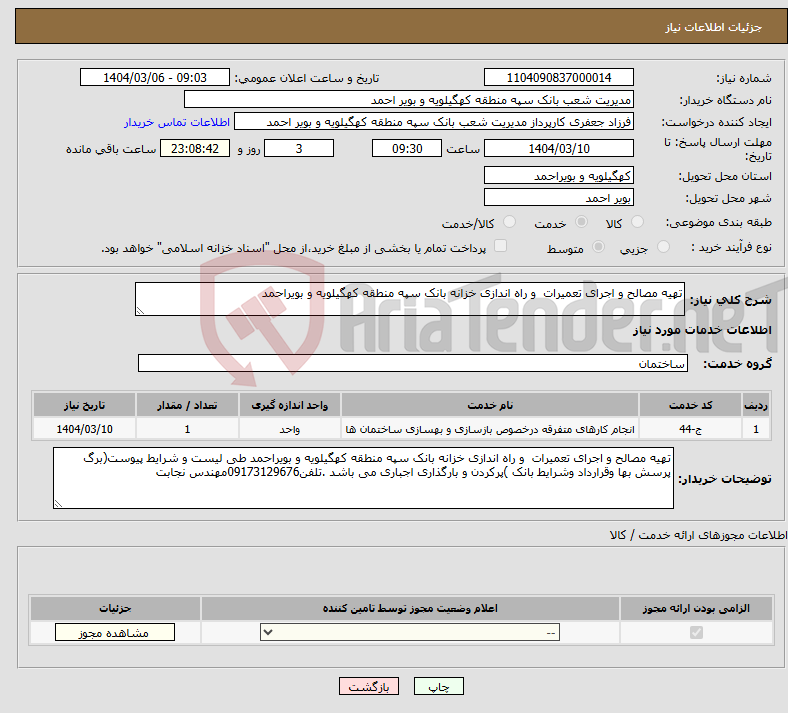Screen dimensions: 788x713
Task: Click the نام دستگاه خریدار field
Action: point(409,99)
